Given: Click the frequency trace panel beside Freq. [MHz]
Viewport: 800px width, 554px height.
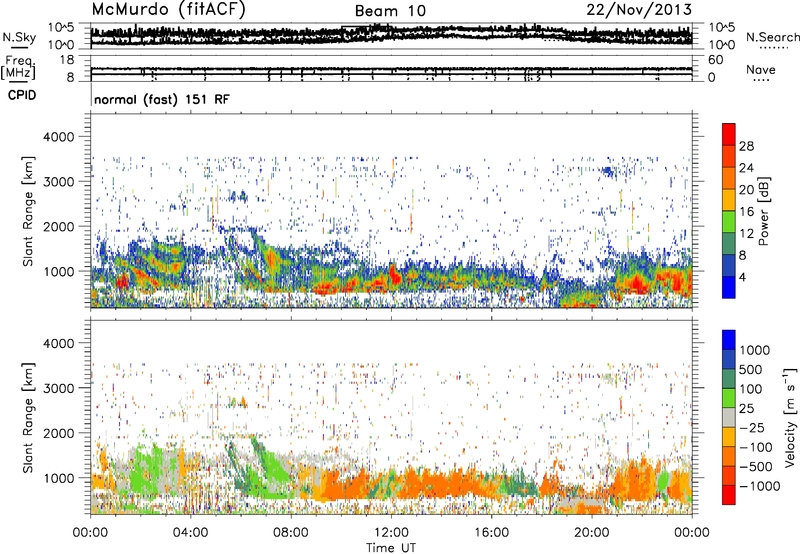Looking at the screenshot, I should (x=391, y=68).
